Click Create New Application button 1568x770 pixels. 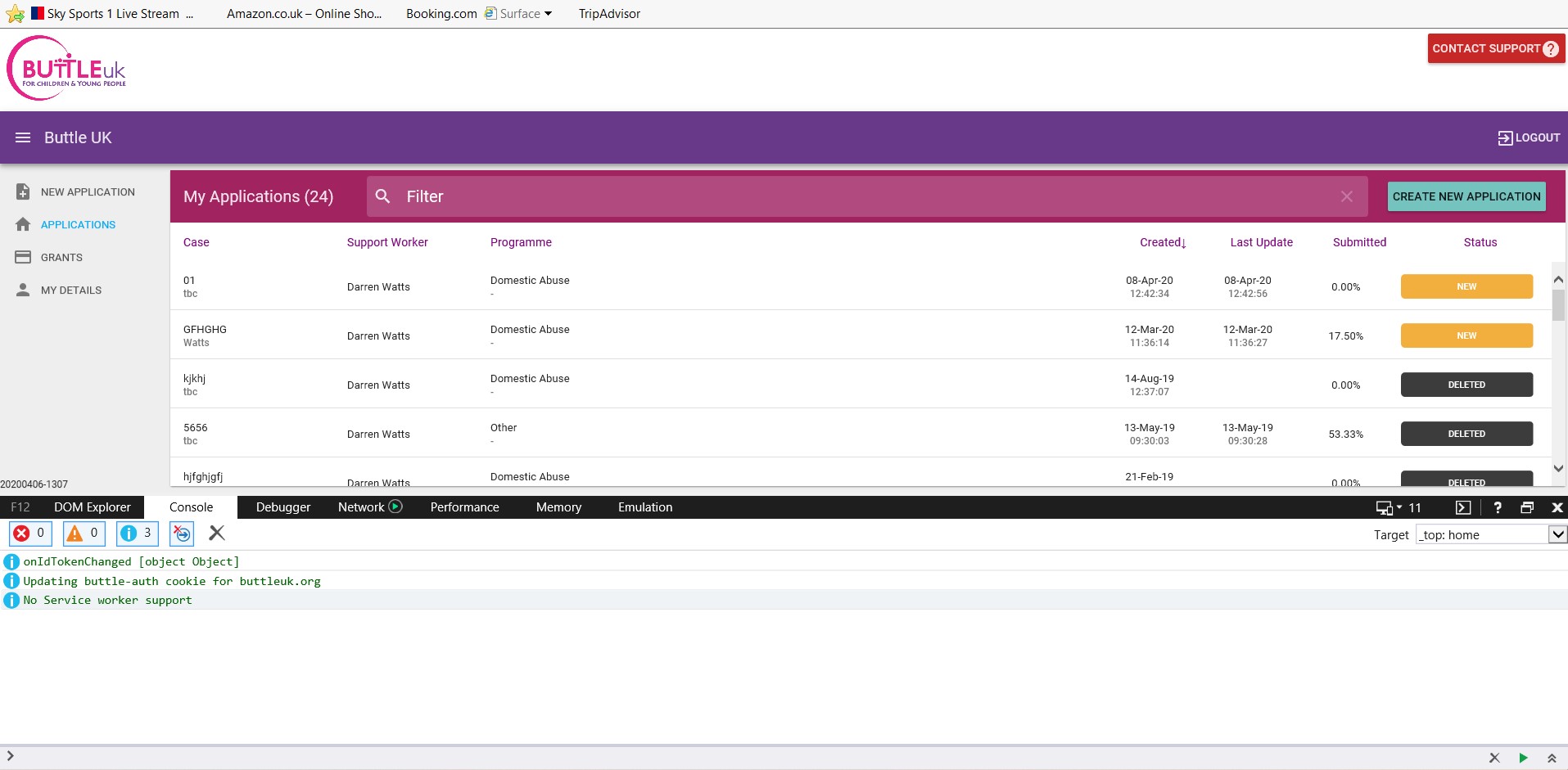tap(1466, 196)
